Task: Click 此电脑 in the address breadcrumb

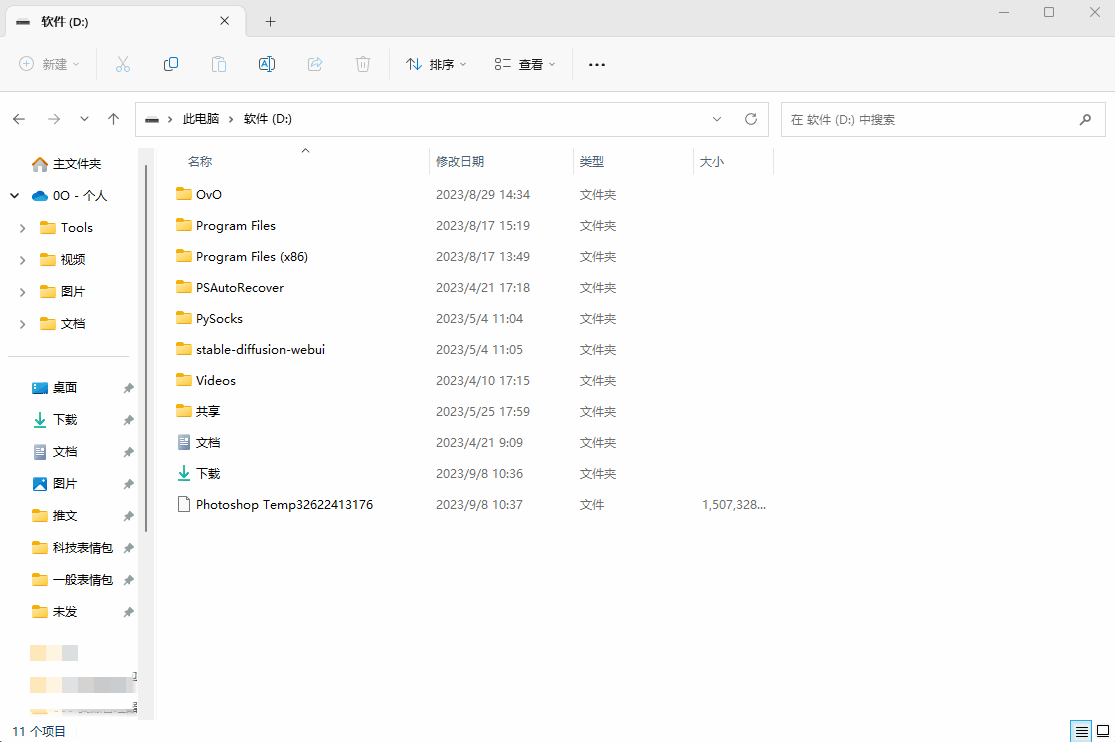Action: point(200,119)
